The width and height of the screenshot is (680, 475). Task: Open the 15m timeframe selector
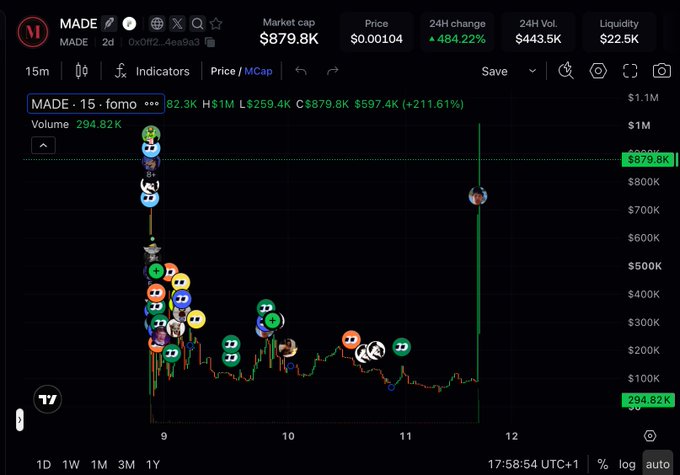point(37,71)
